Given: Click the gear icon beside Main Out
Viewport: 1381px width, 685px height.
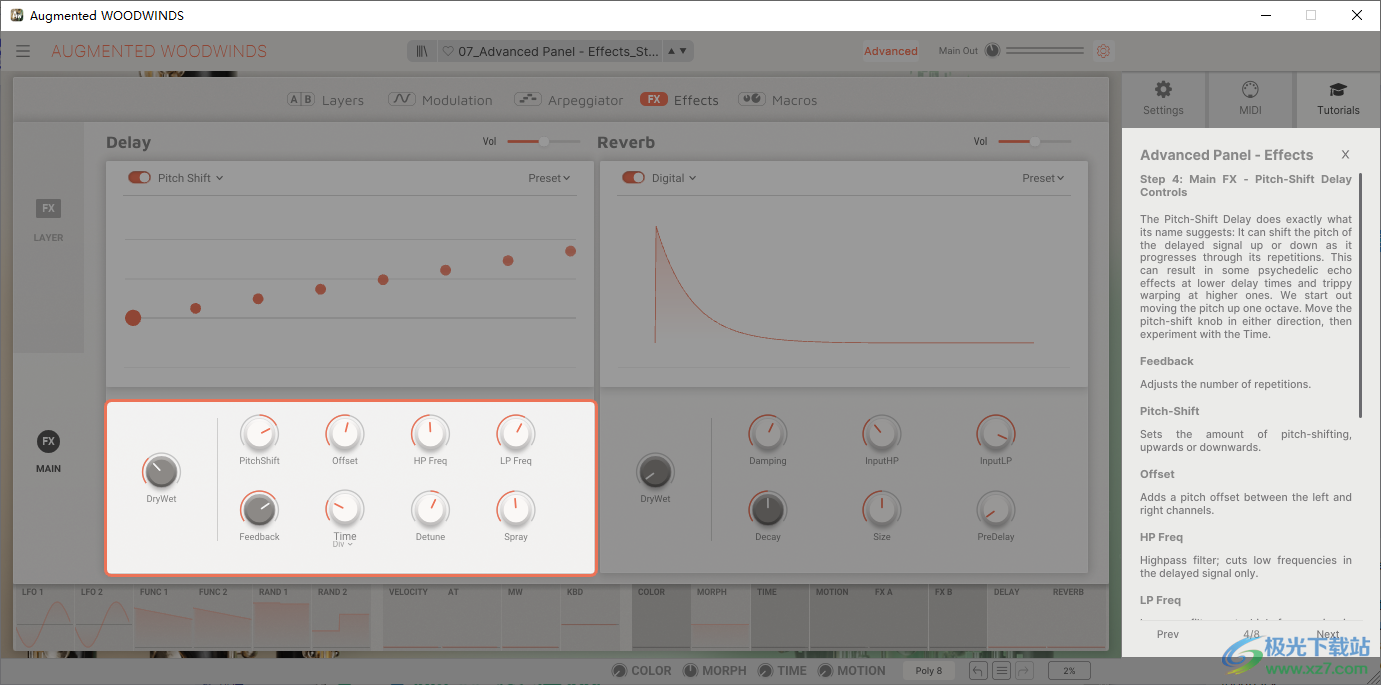Looking at the screenshot, I should (x=1103, y=51).
